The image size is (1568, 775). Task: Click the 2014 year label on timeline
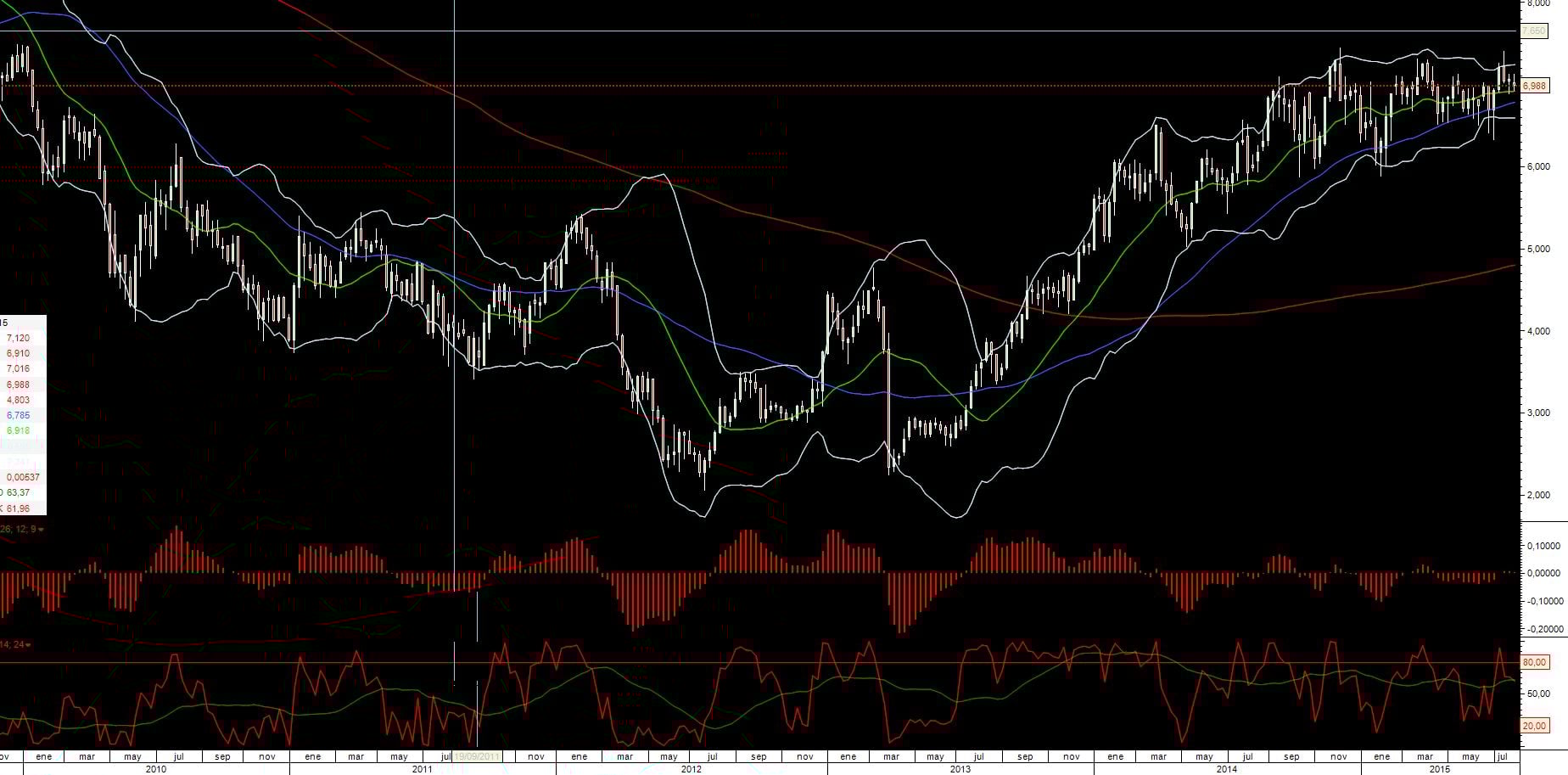pos(1227,769)
